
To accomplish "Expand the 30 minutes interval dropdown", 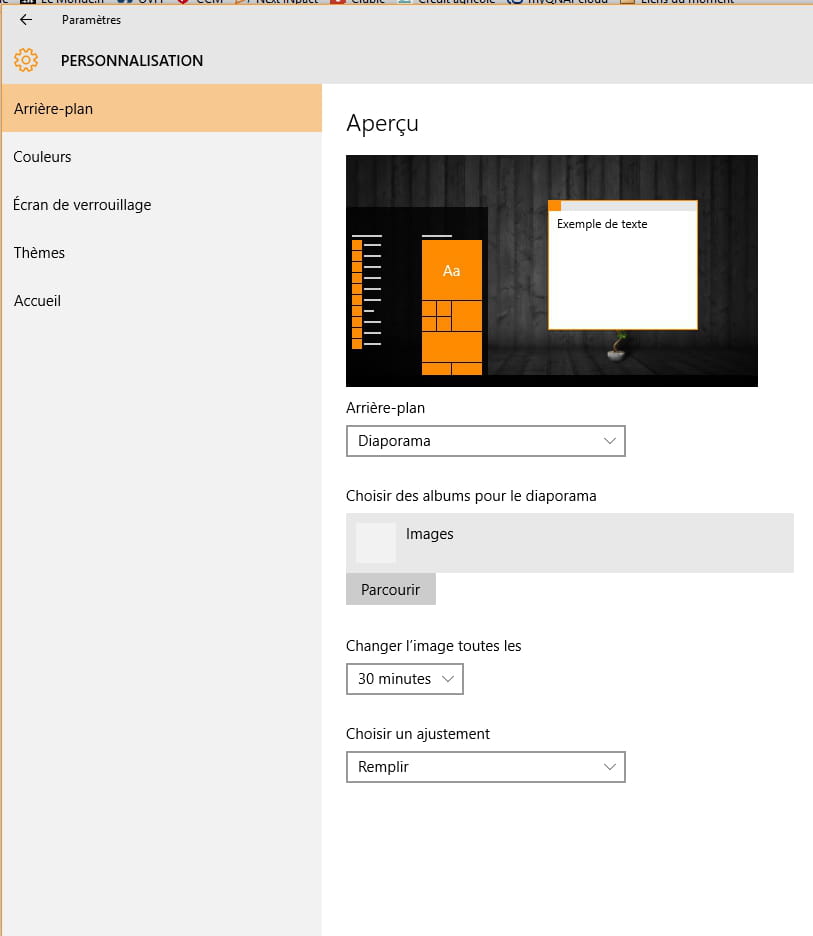I will 404,679.
